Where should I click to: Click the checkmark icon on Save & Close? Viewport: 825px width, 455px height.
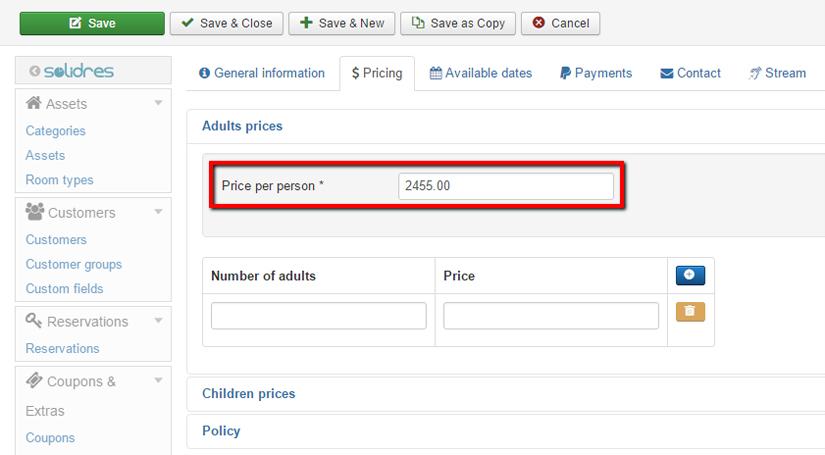pyautogui.click(x=187, y=23)
